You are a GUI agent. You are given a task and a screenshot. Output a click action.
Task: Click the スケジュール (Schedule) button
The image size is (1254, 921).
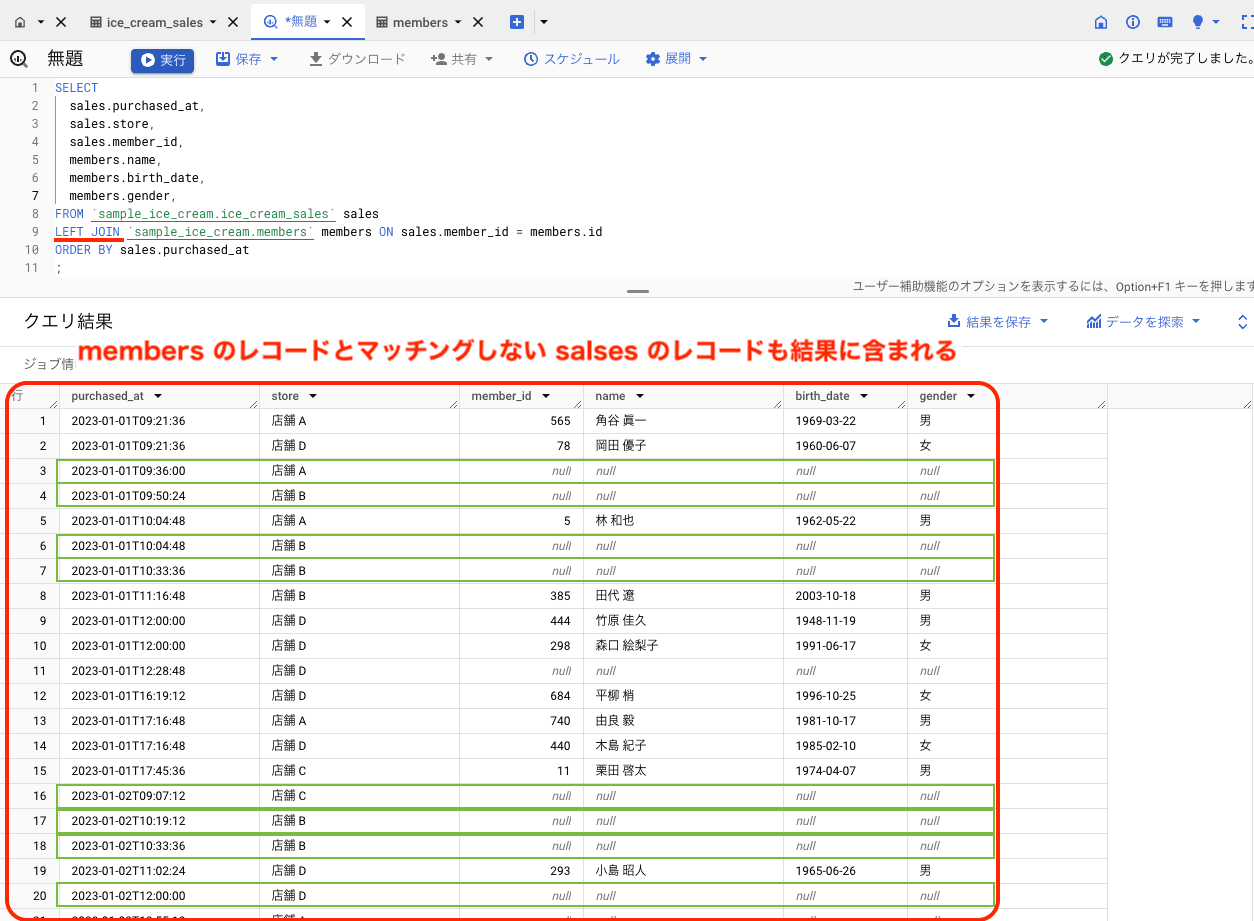[572, 59]
